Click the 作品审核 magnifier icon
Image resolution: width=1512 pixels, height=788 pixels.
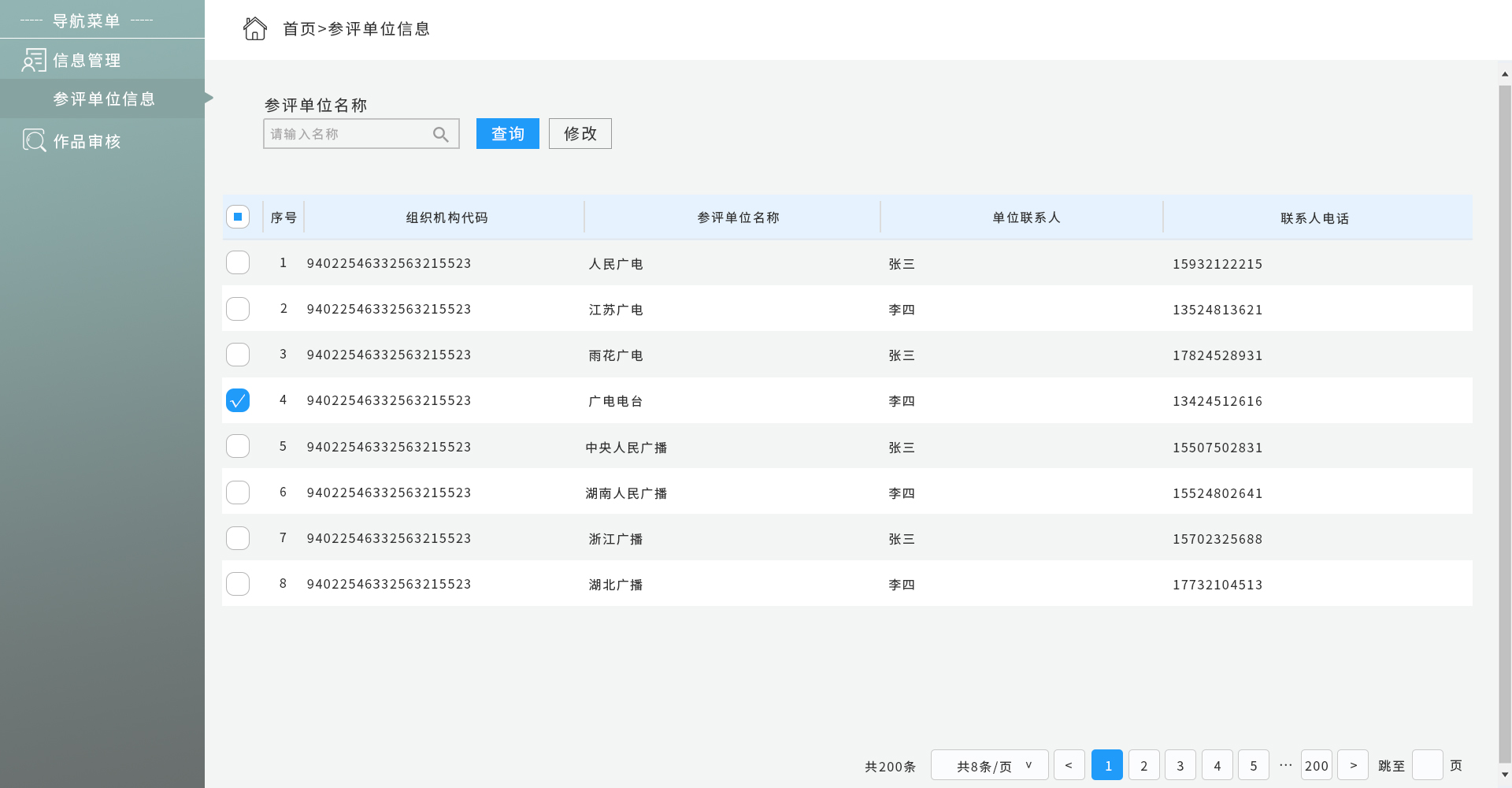[34, 141]
